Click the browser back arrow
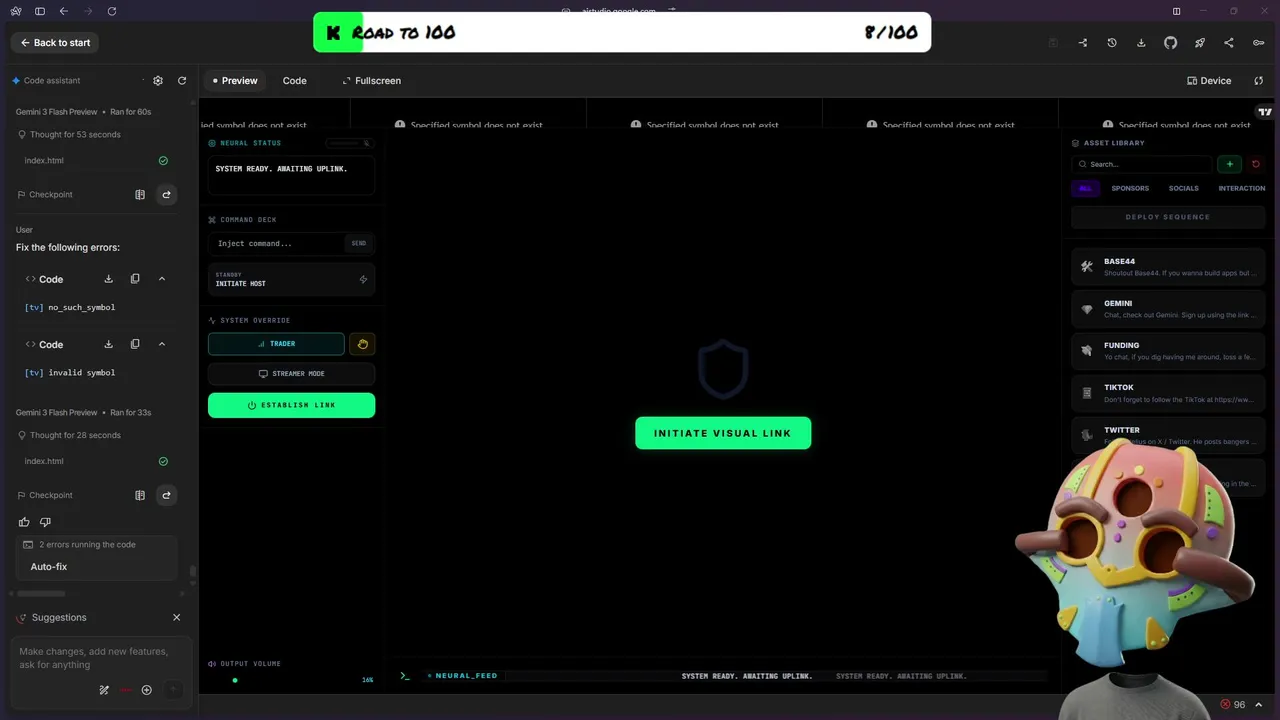Viewport: 1280px width, 720px height. click(x=64, y=11)
